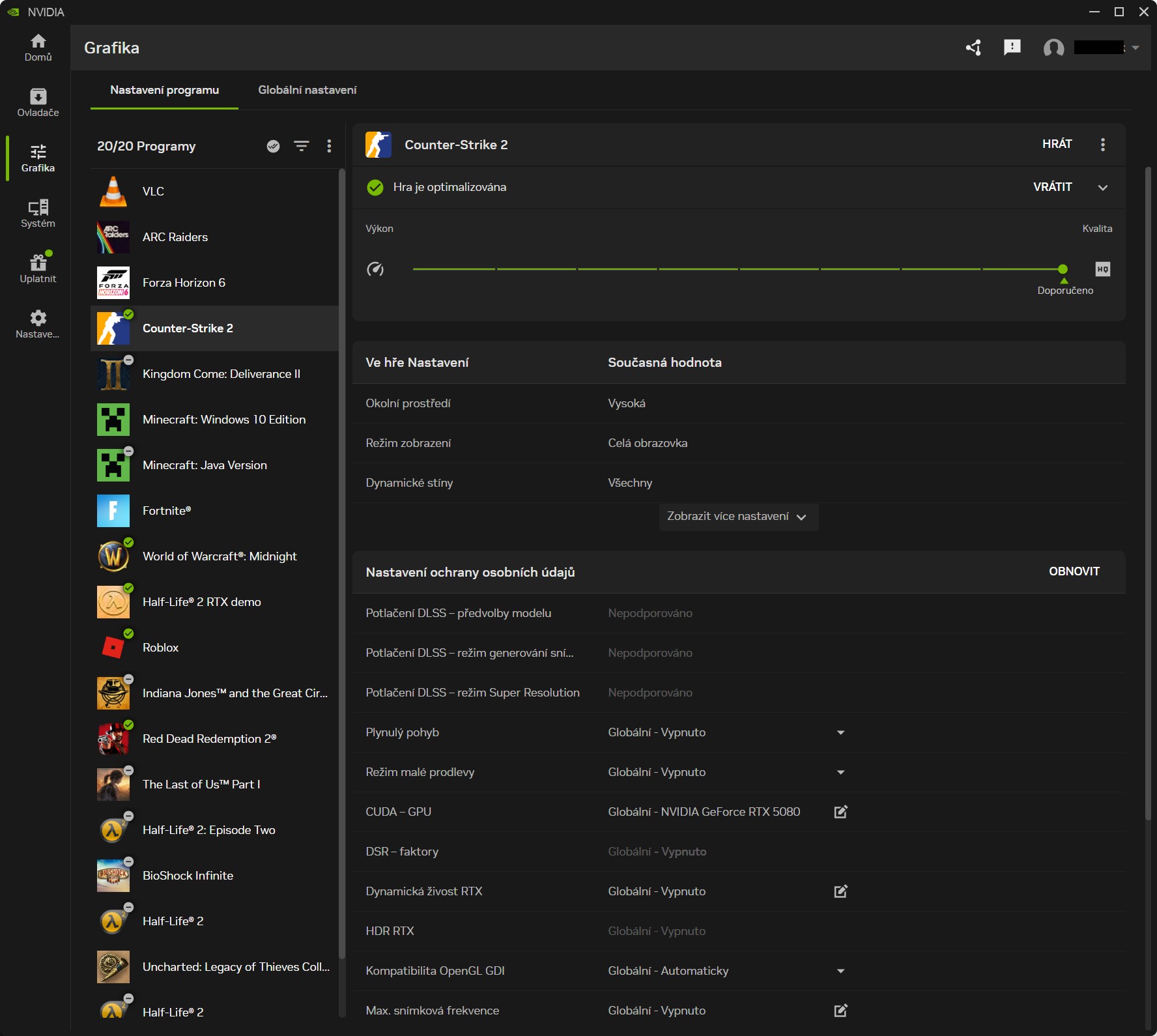Click the Okolní prostředí value Vysoká
The image size is (1157, 1036).
pos(627,403)
